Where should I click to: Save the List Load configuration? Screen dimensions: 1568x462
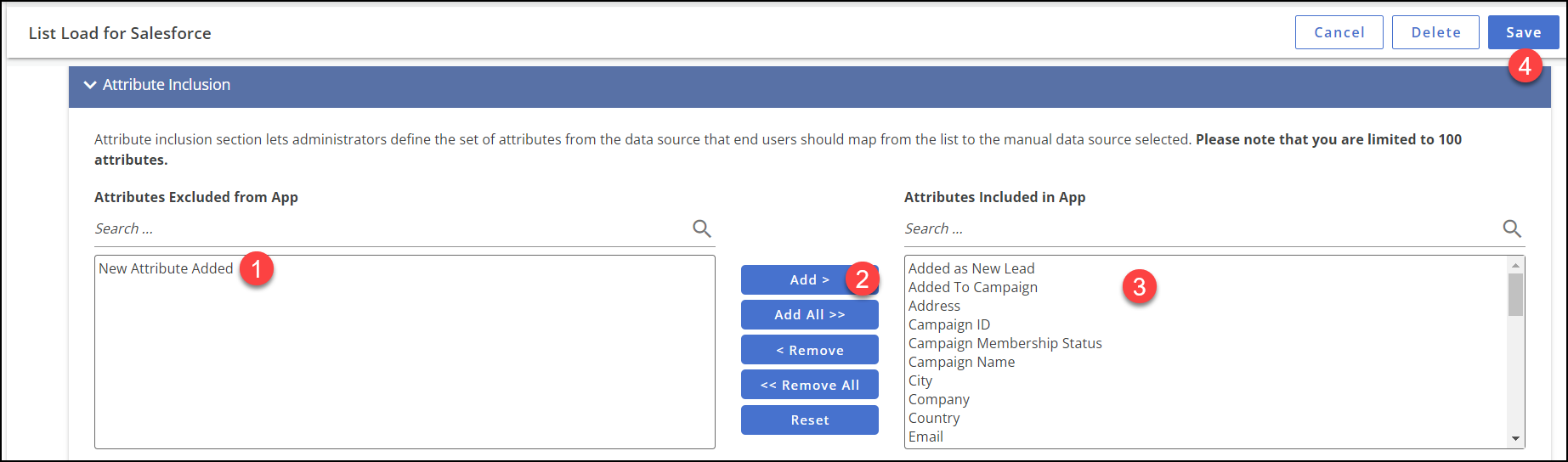coord(1523,32)
